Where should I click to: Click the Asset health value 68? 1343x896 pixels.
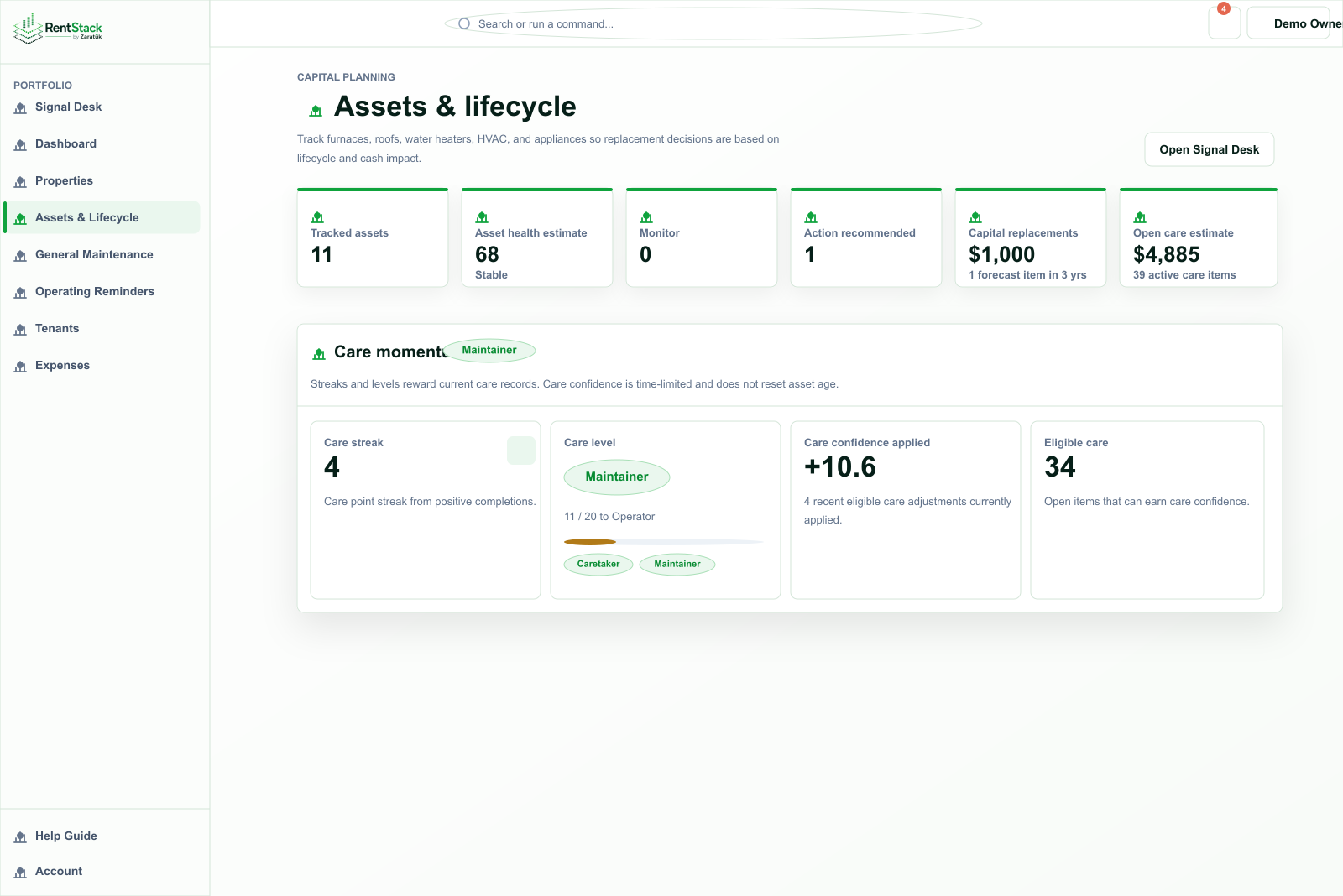[487, 254]
